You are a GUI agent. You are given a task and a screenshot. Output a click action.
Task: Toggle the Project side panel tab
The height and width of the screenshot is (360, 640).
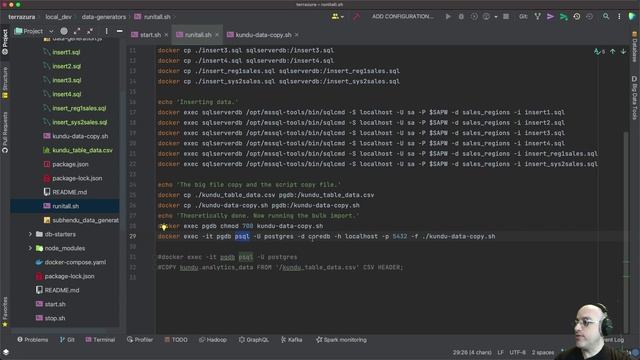pyautogui.click(x=5, y=42)
